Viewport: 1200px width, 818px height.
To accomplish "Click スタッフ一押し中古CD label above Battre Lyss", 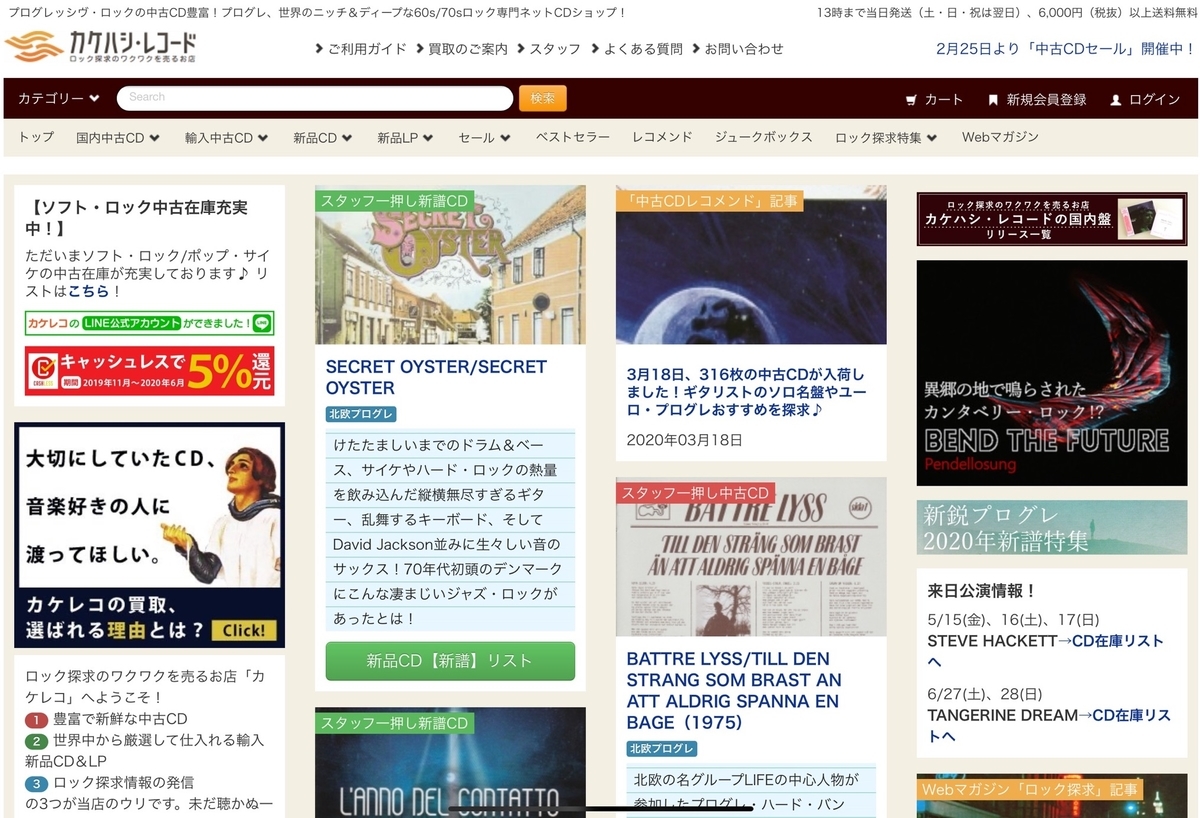I will (x=696, y=493).
